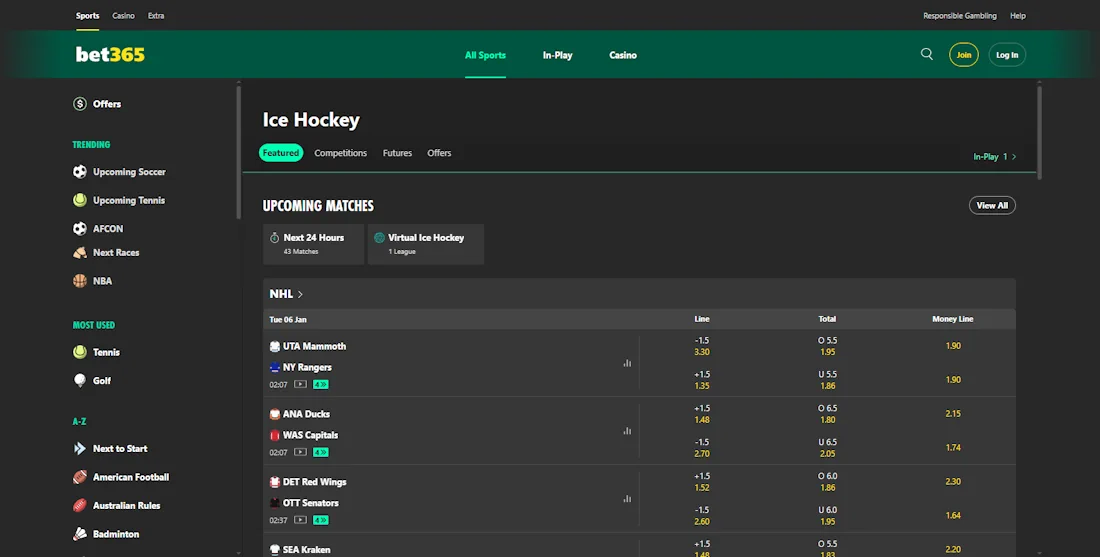
Task: Open the search magnifier icon
Action: (927, 54)
